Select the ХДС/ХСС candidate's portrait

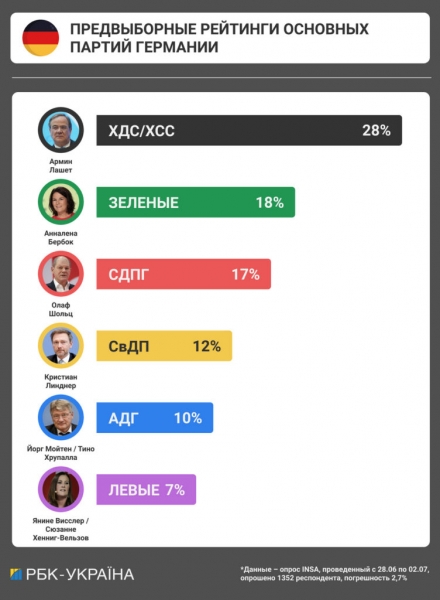click(61, 130)
